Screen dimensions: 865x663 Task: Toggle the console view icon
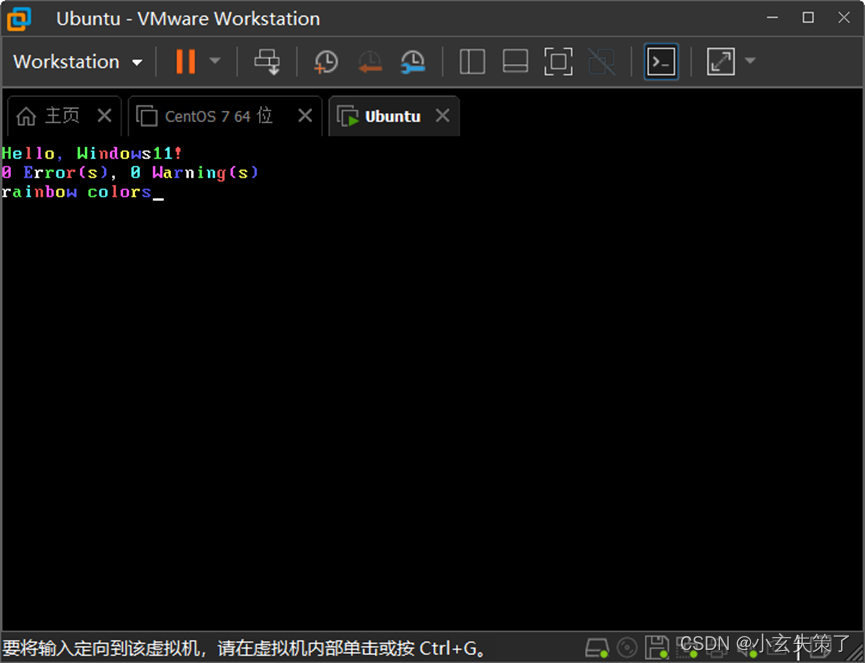pos(661,62)
